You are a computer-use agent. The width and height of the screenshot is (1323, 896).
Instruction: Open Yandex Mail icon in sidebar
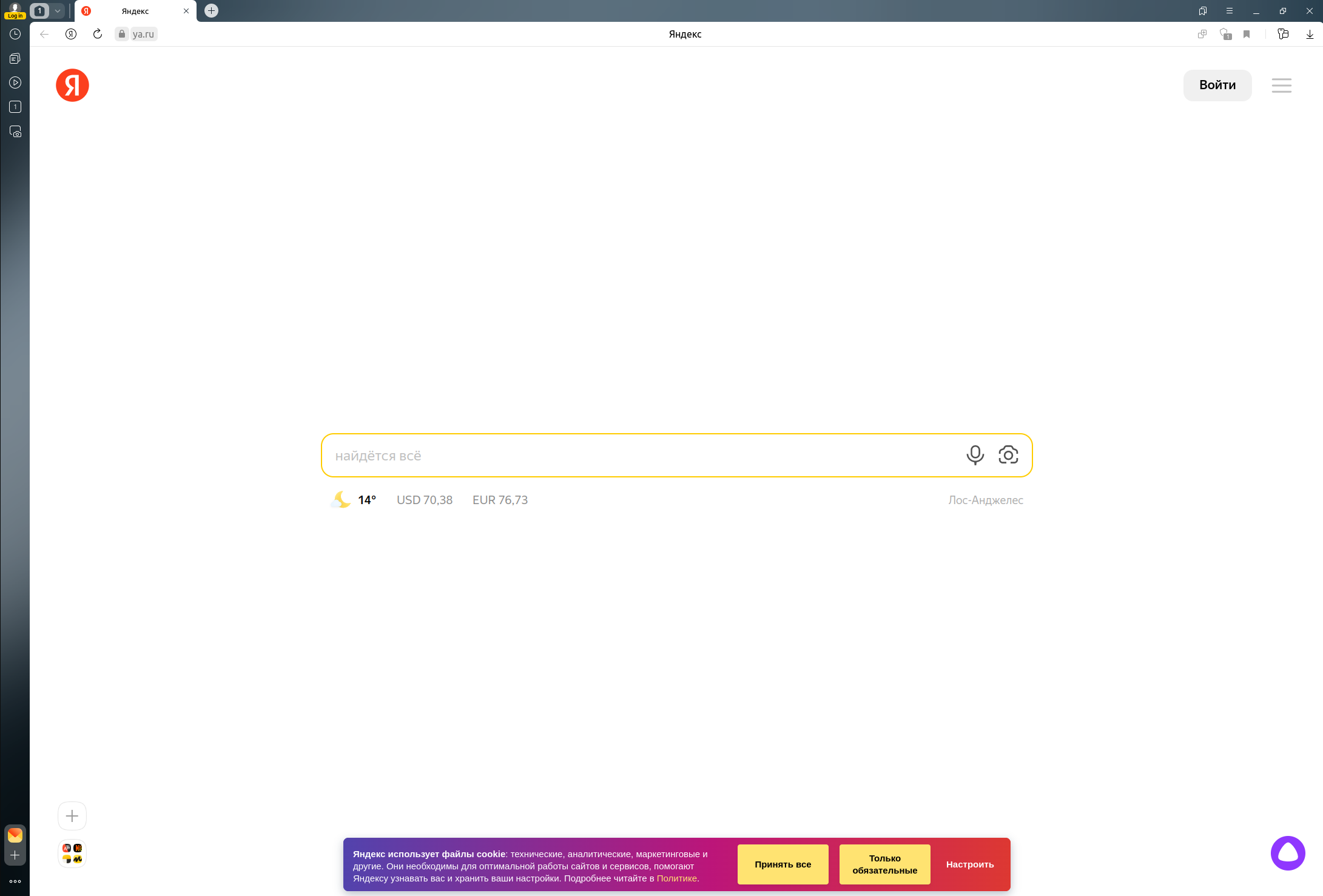coord(15,835)
